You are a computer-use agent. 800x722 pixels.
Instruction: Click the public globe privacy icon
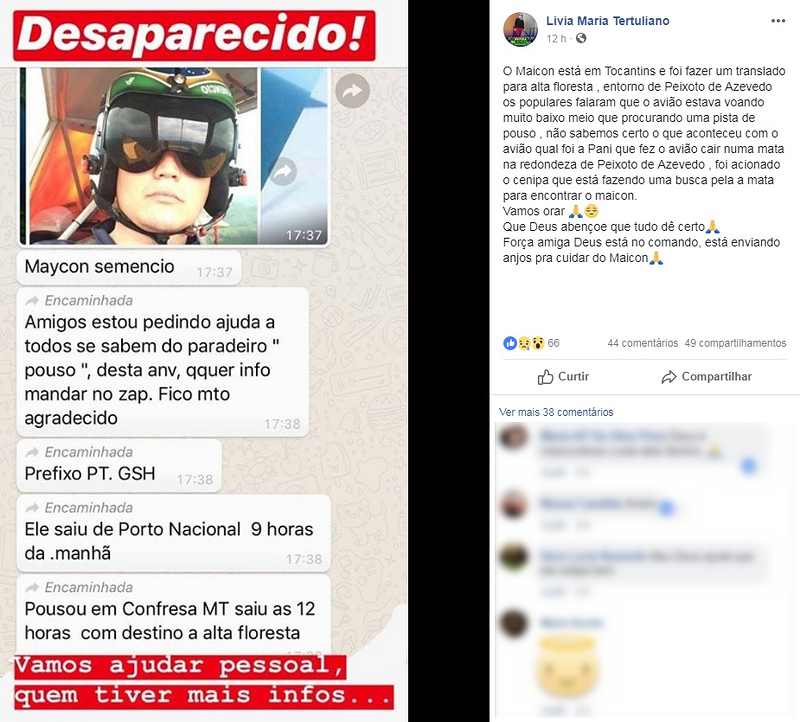(x=581, y=38)
